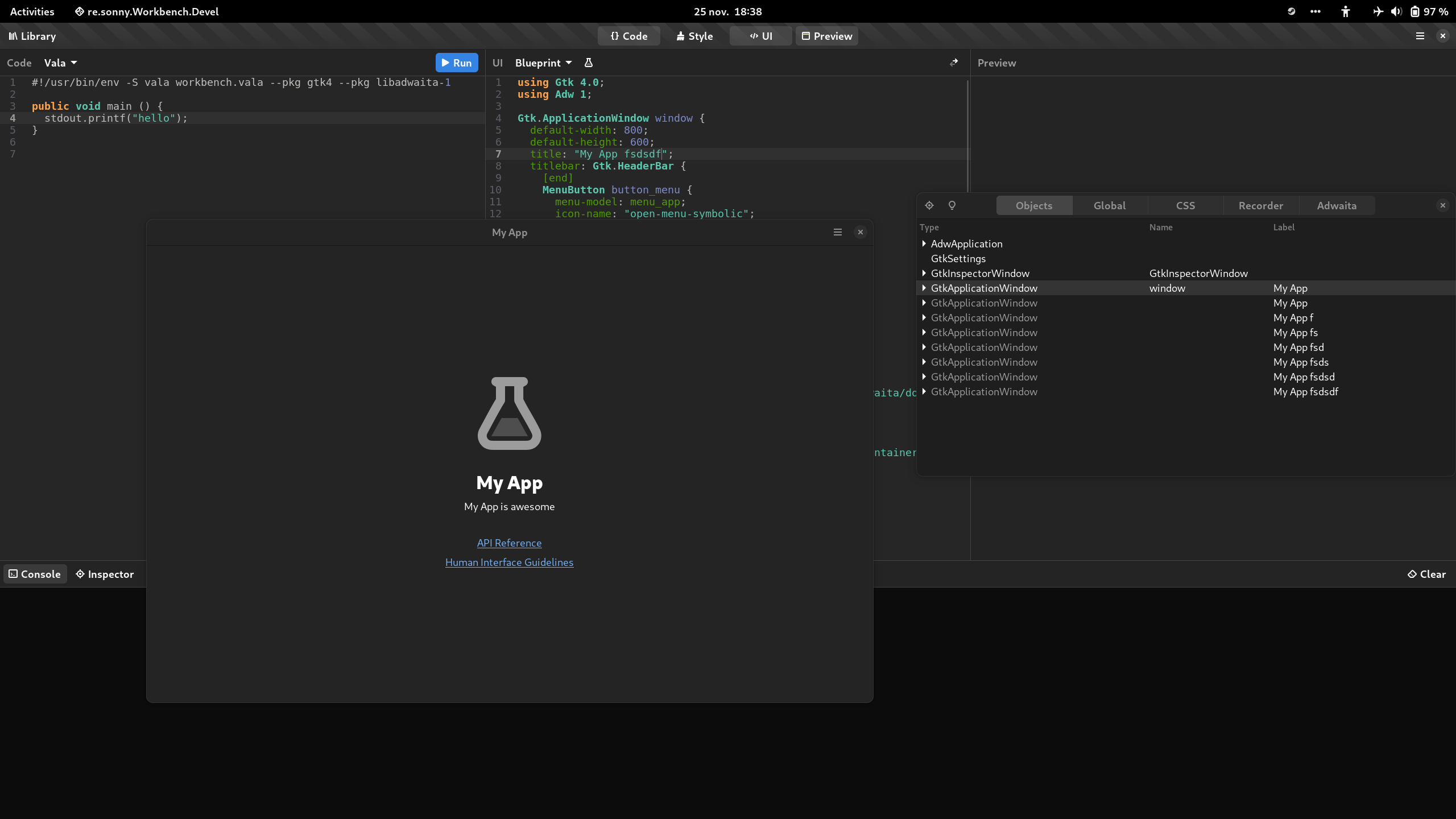Click the flask test icon next to Blueprint
The height and width of the screenshot is (819, 1456).
pyautogui.click(x=588, y=63)
